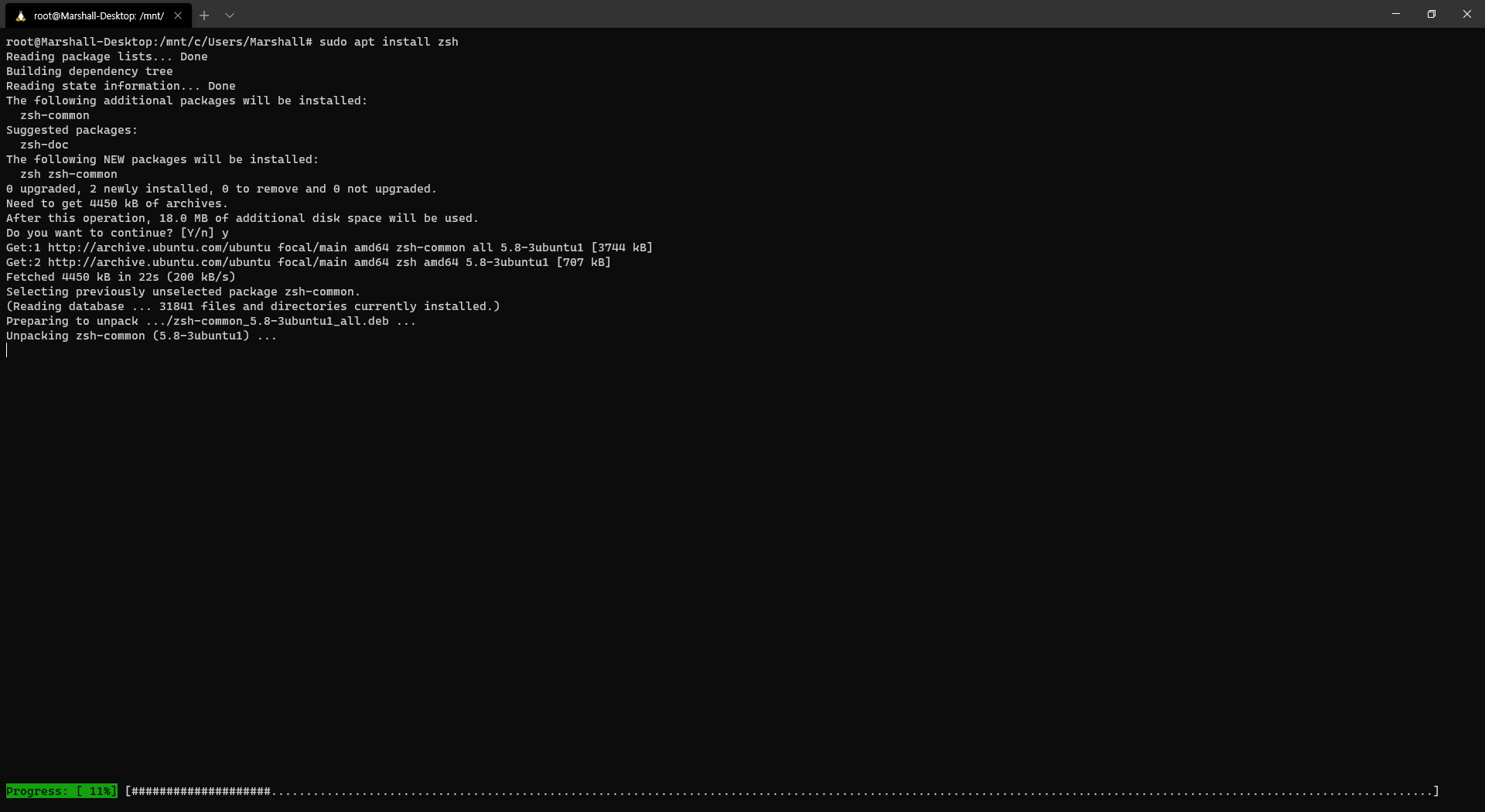Screen dimensions: 1485x812
Task: Click the Fetched 4450 kB summary line
Action: [x=120, y=277]
